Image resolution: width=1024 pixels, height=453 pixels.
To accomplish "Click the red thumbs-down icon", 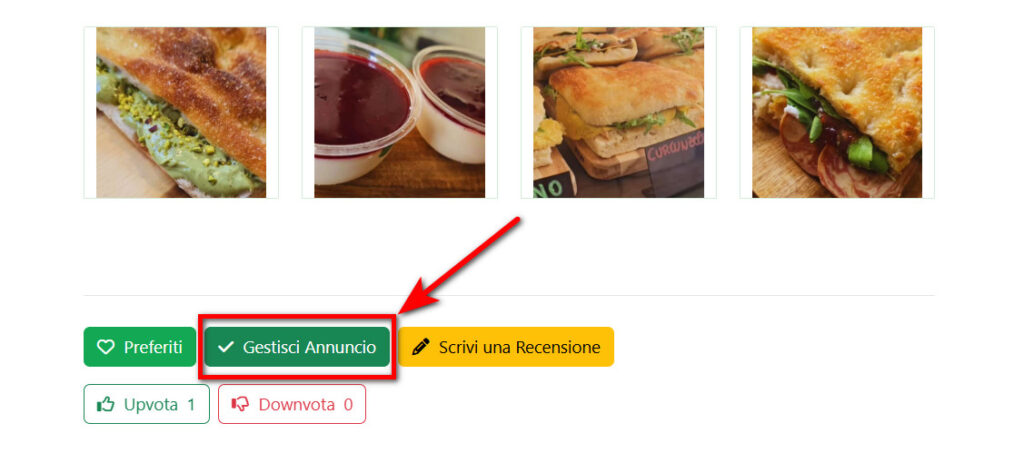I will point(240,405).
